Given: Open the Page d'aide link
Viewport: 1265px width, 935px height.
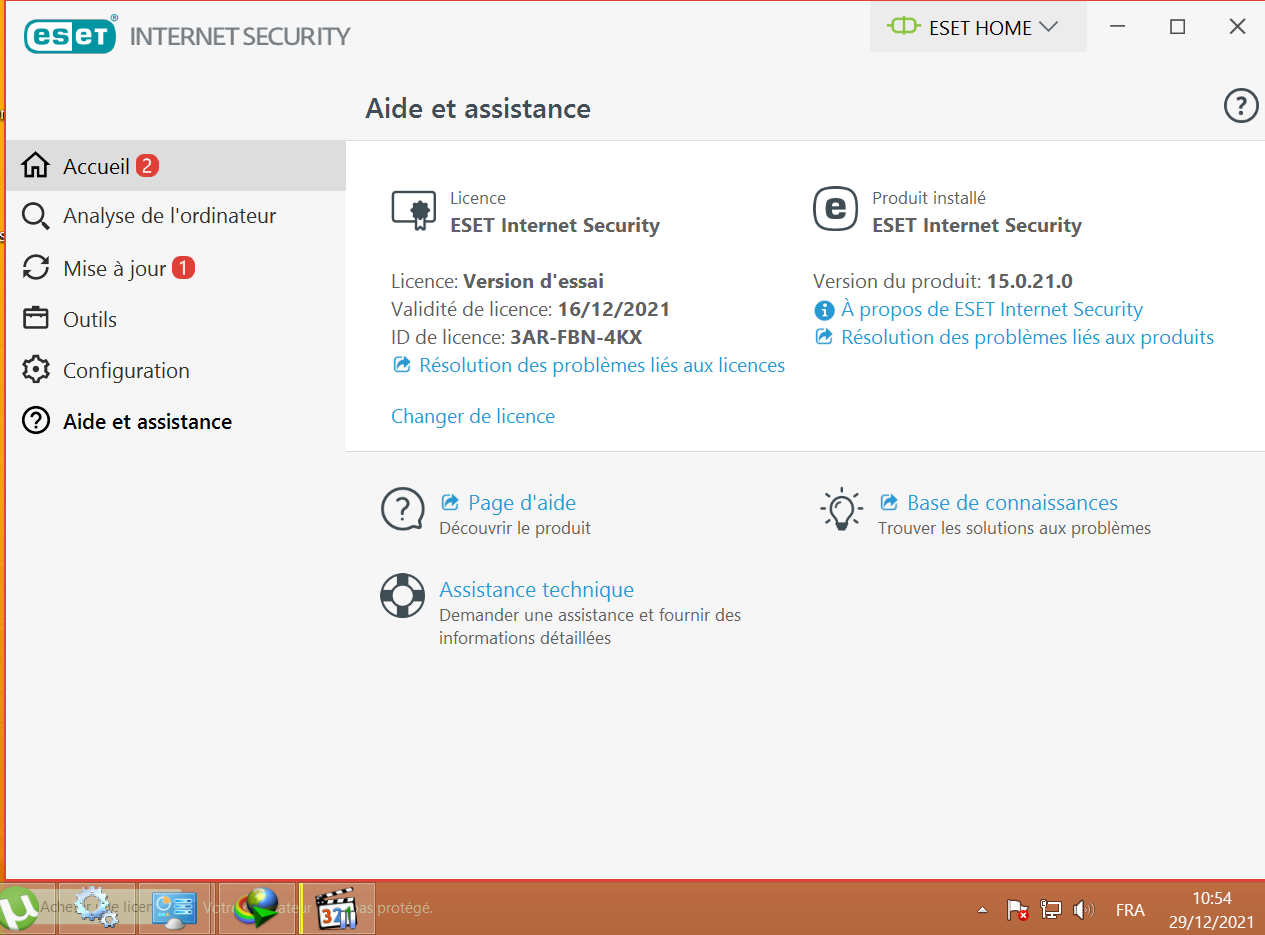Looking at the screenshot, I should 522,503.
